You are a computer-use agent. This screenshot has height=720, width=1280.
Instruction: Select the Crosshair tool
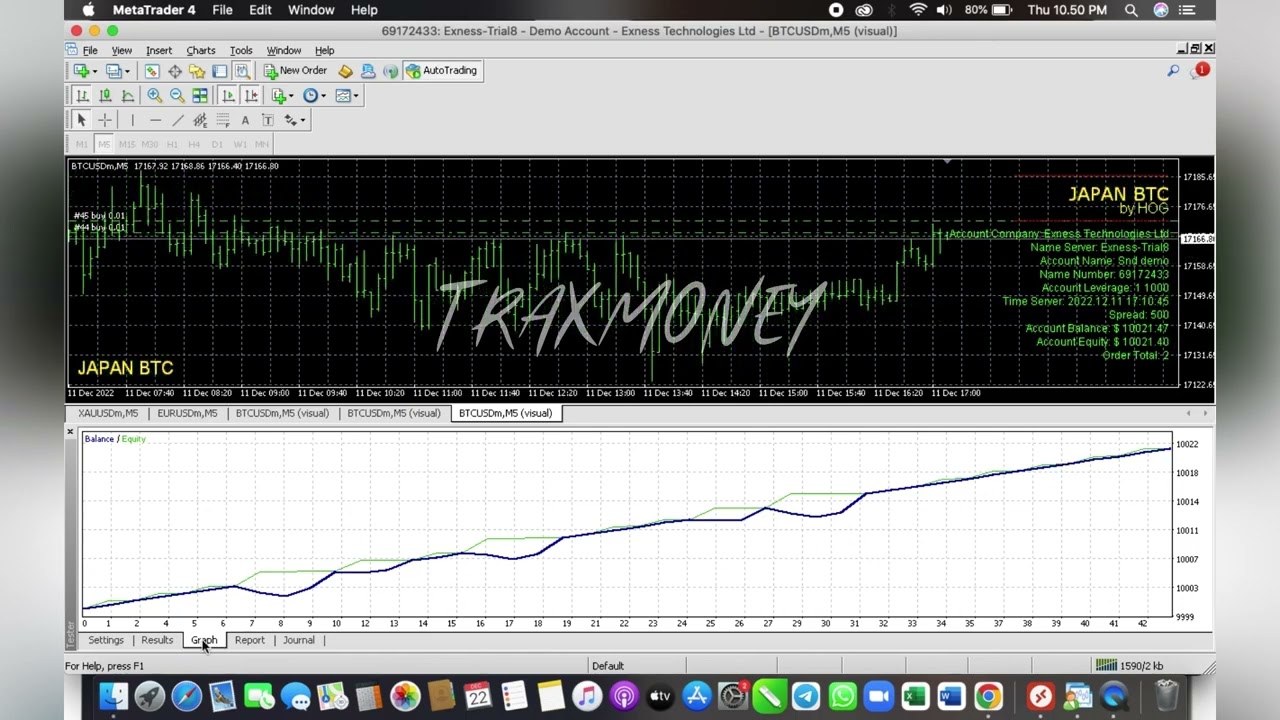tap(105, 120)
